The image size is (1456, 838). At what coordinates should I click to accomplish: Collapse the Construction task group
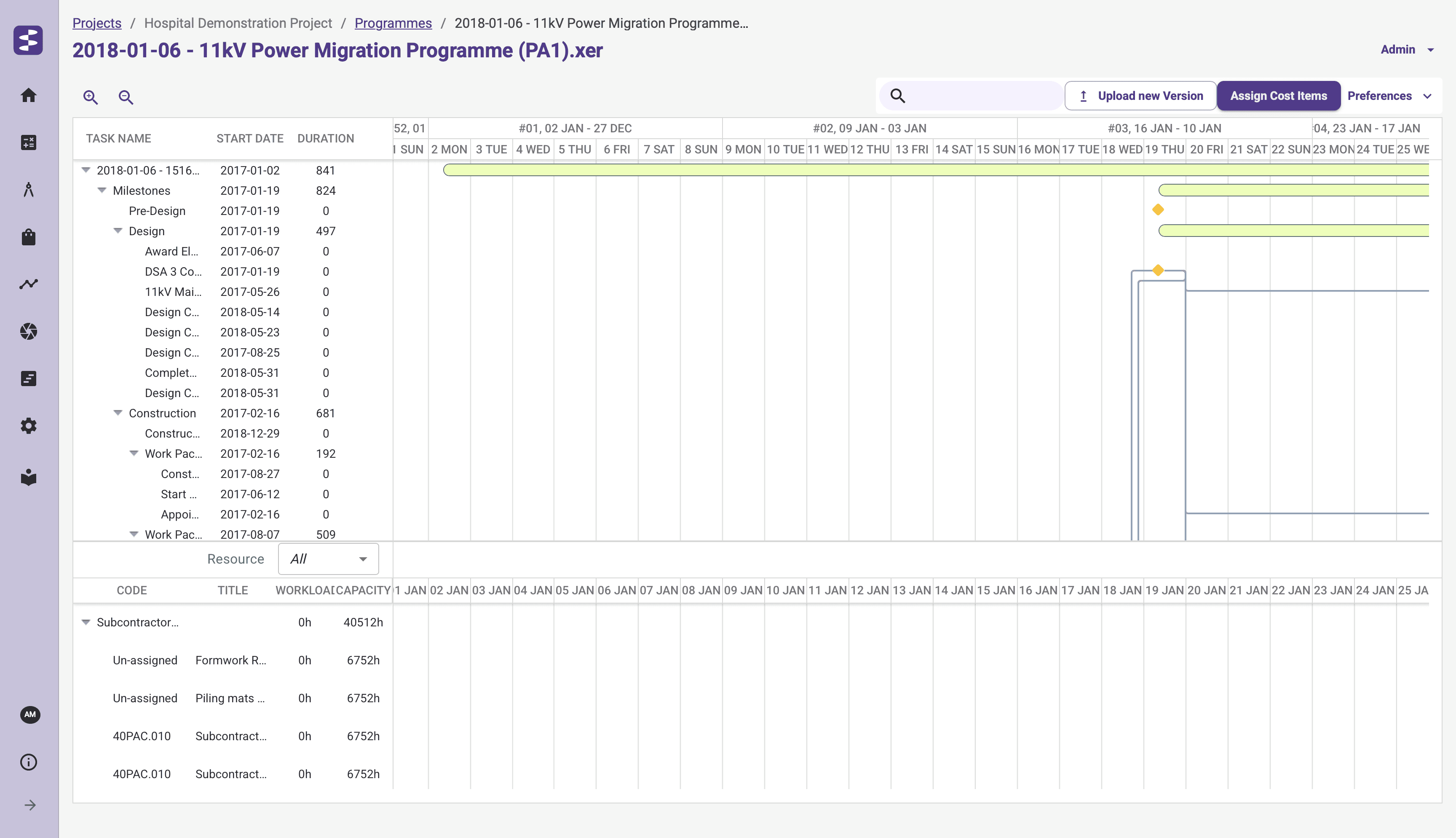click(118, 413)
